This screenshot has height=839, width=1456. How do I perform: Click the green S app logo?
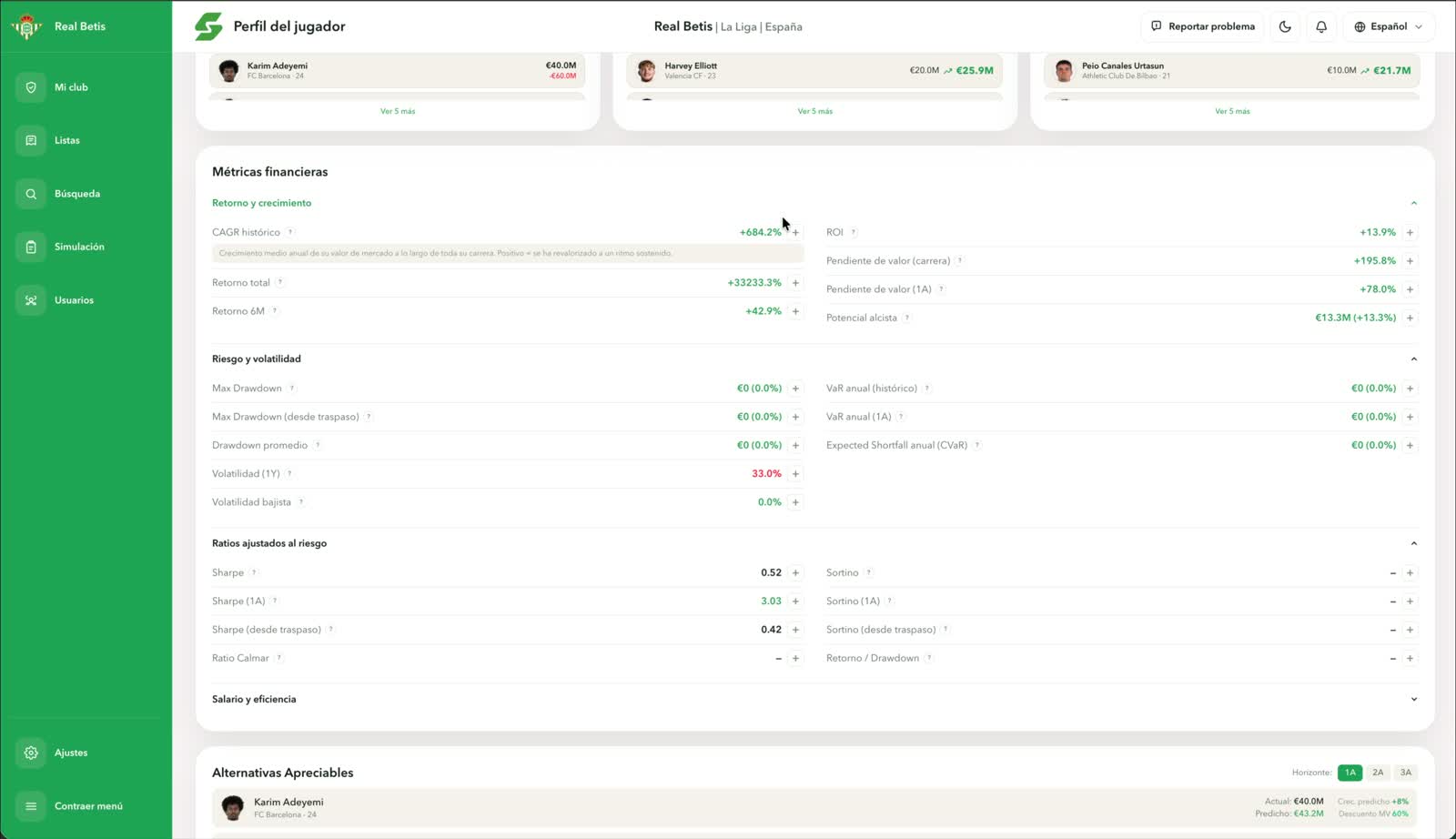tap(208, 26)
